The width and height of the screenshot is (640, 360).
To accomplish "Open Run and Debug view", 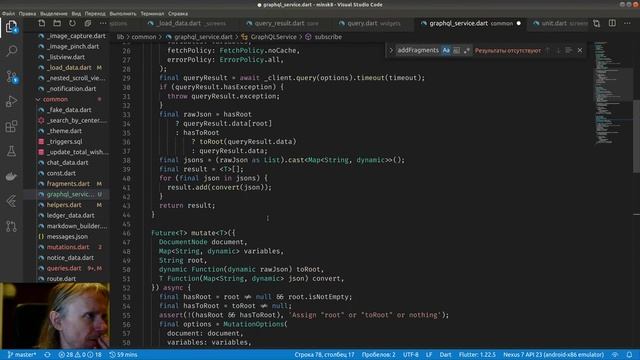I will [x=11, y=101].
